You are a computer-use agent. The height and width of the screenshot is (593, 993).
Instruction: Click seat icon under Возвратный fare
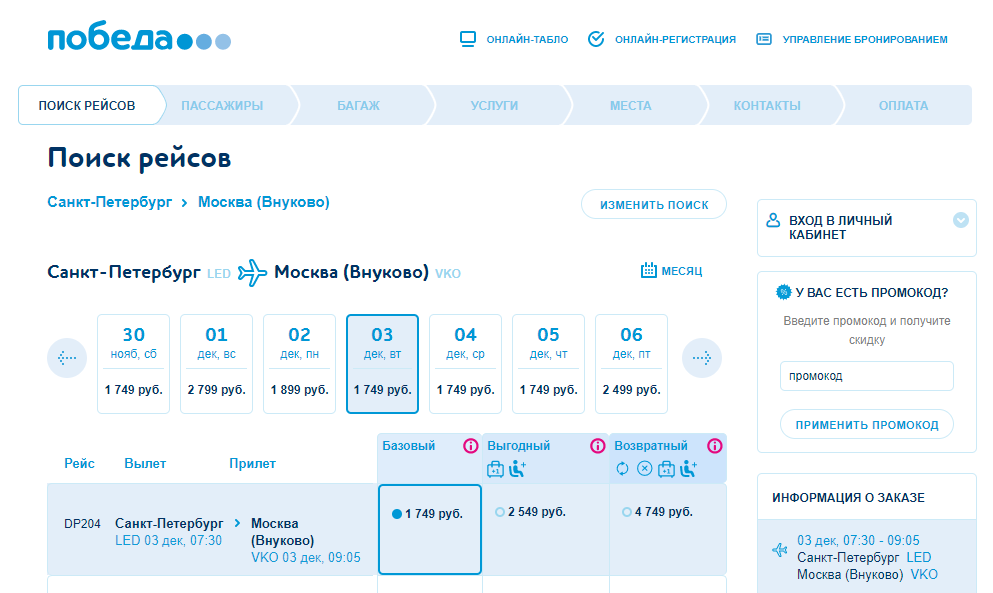(688, 469)
